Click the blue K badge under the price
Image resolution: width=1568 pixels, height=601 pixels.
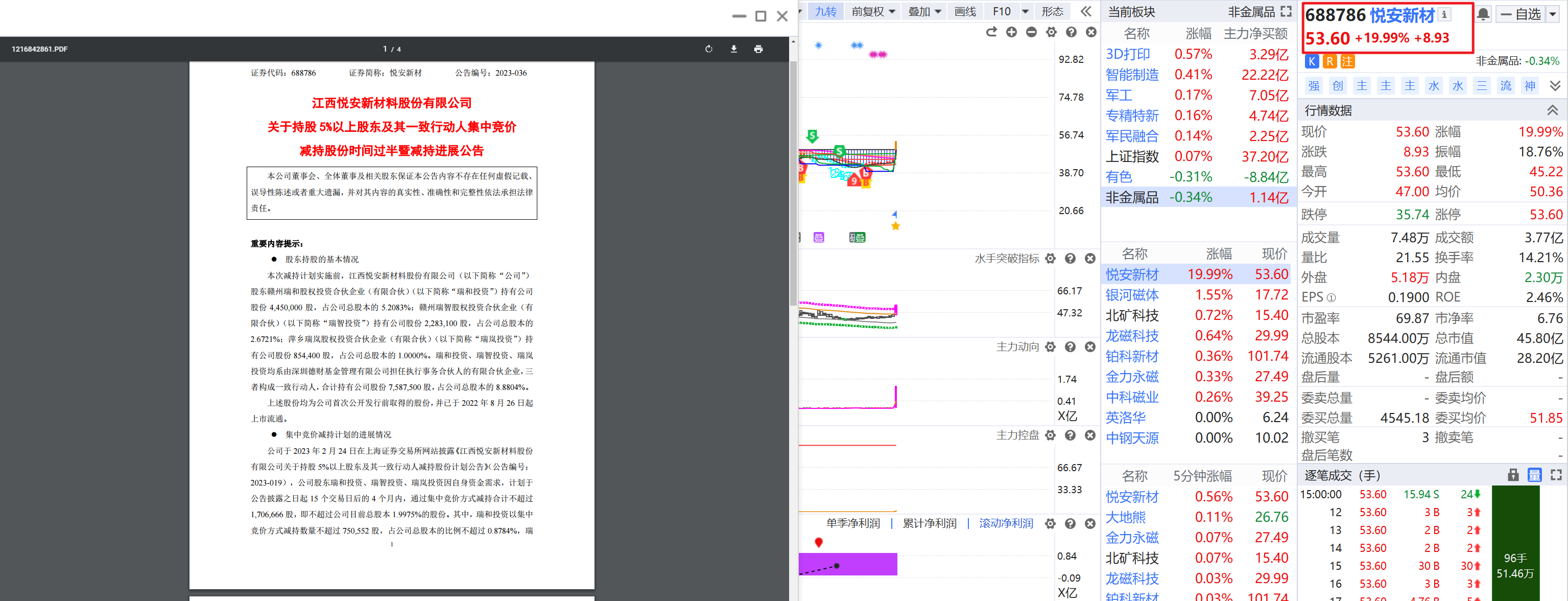1312,61
